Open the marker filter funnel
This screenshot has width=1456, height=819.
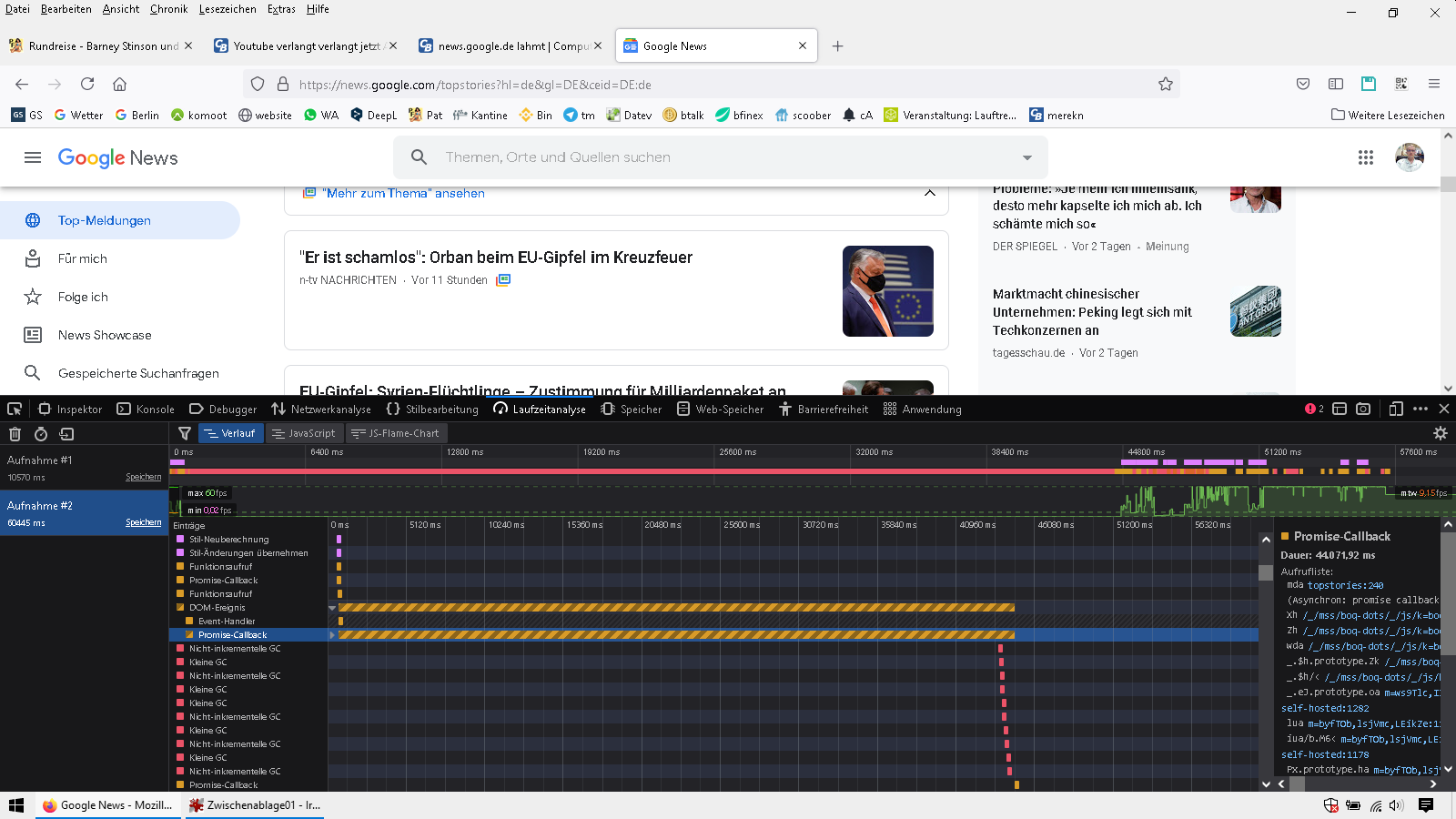click(185, 434)
